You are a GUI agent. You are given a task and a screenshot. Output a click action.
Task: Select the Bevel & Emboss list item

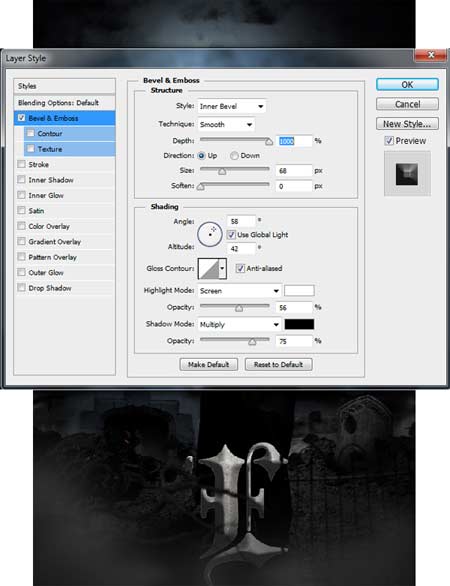[65, 118]
